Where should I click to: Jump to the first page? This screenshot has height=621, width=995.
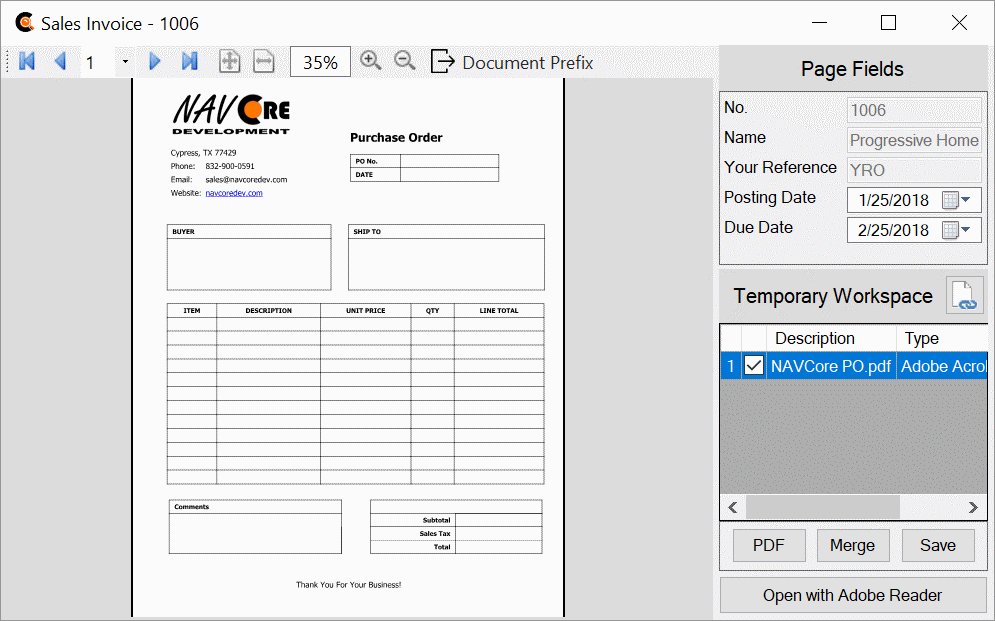click(26, 60)
